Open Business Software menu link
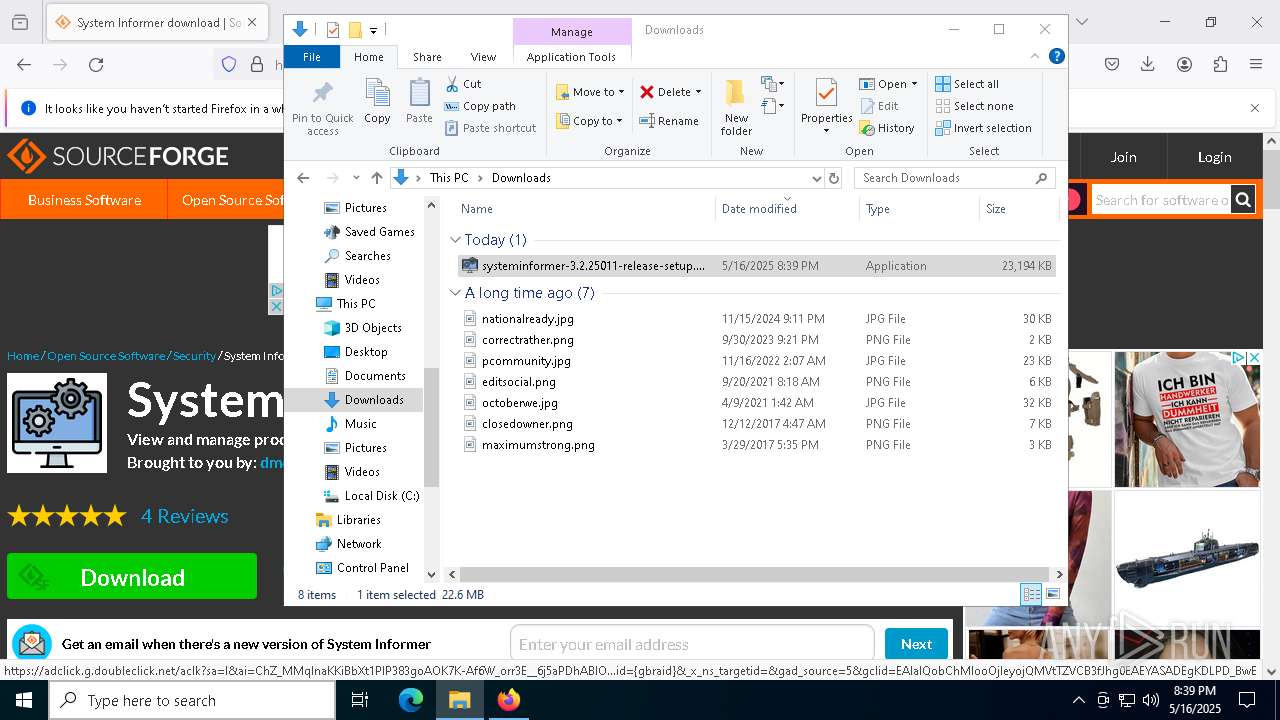This screenshot has height=720, width=1280. tap(84, 200)
